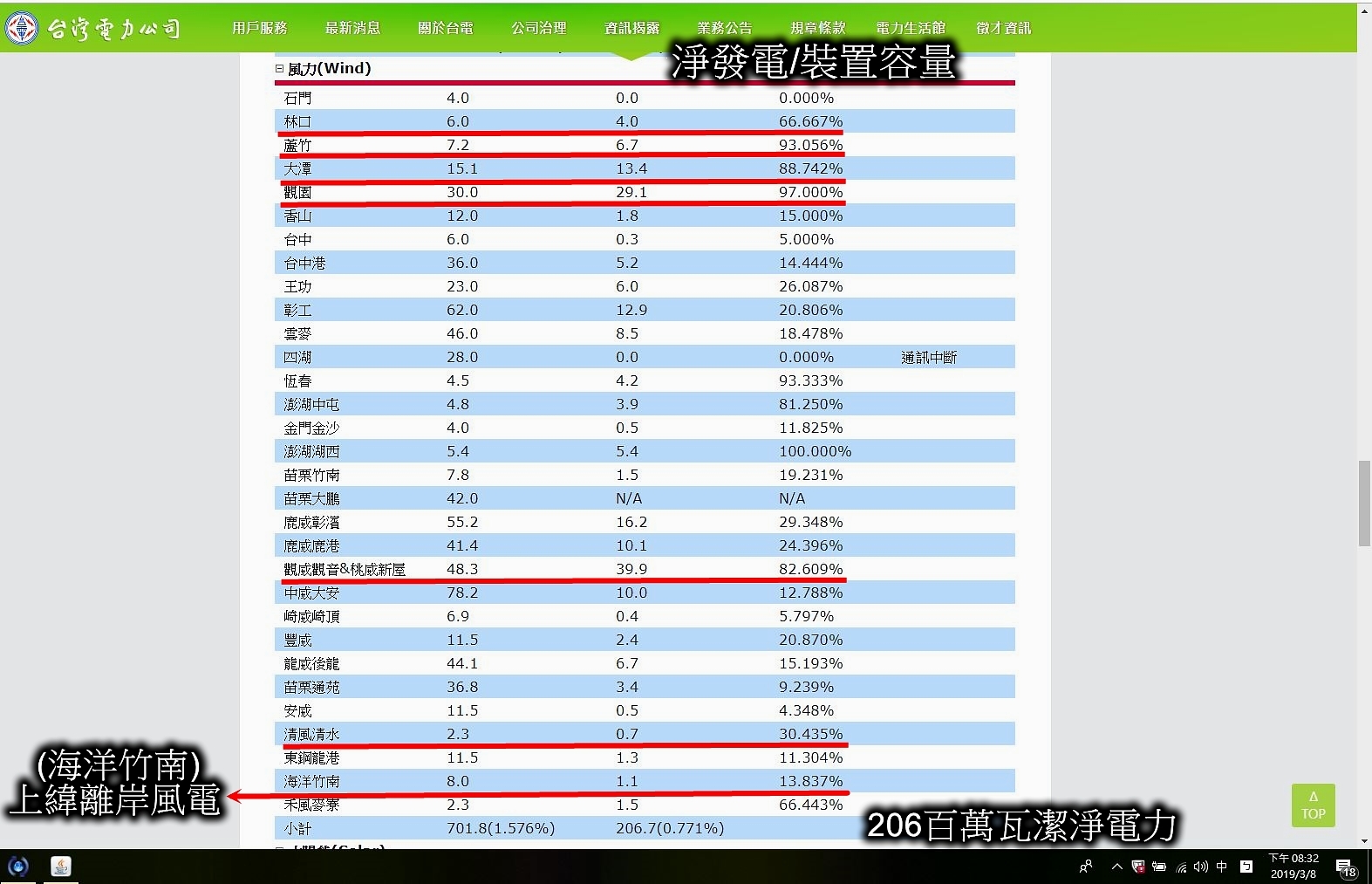This screenshot has height=884, width=1372.
Task: Click the 78.2 capacity for 中威大安
Action: tap(462, 593)
